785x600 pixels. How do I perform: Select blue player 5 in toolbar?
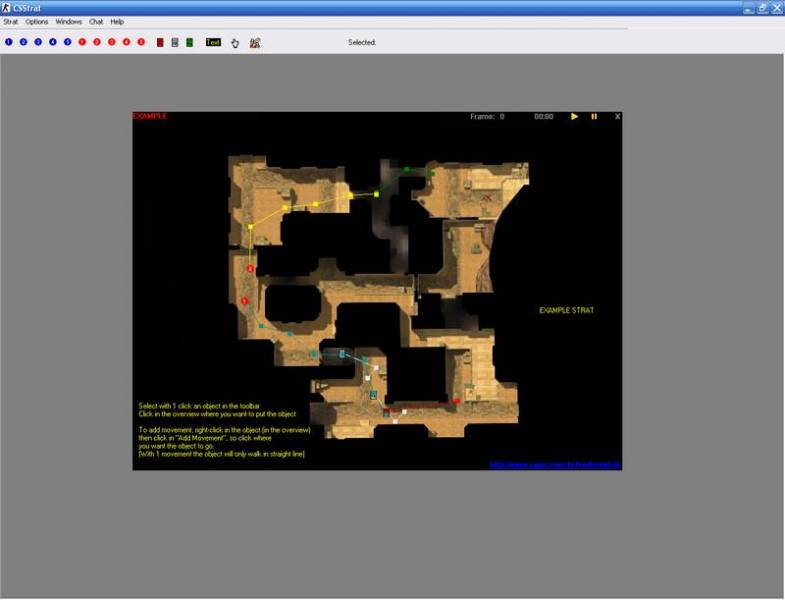pyautogui.click(x=68, y=42)
